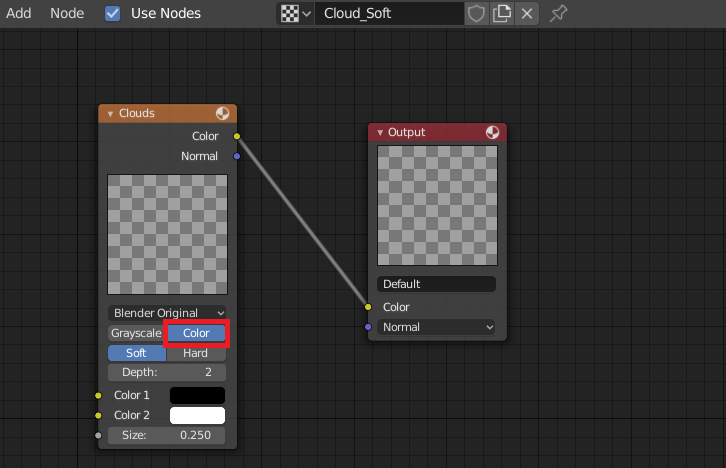Open the Node menu
The width and height of the screenshot is (726, 468).
click(67, 13)
